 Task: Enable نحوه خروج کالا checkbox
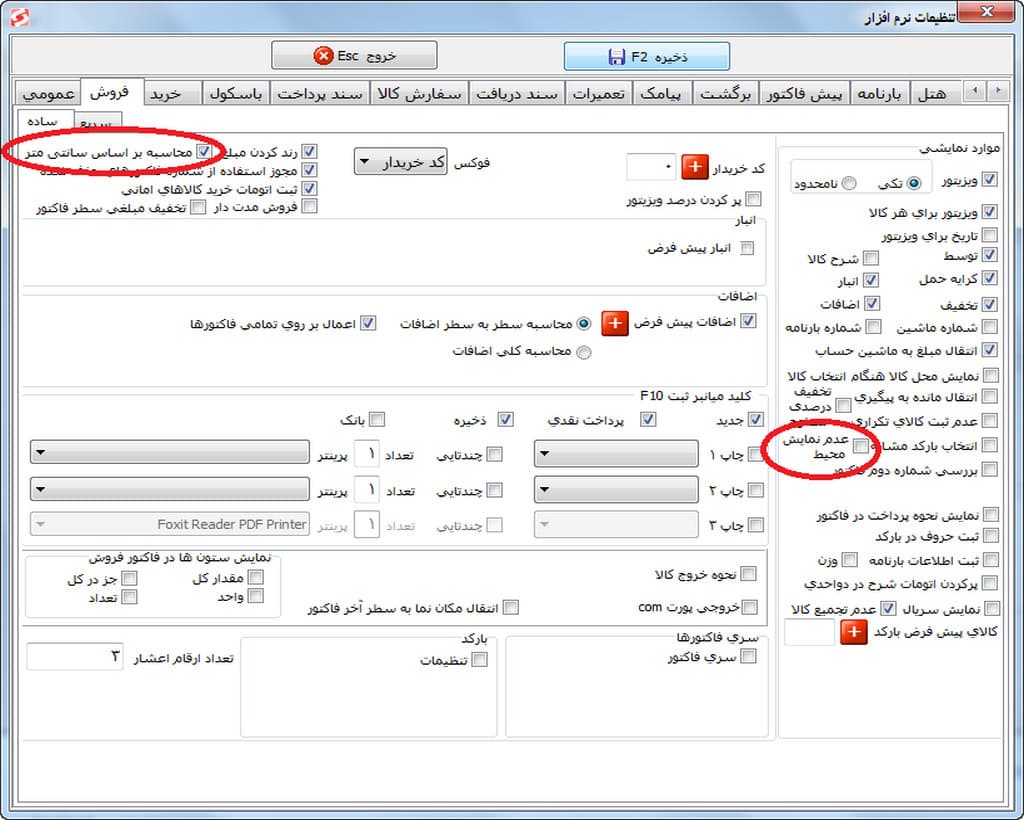(x=749, y=574)
